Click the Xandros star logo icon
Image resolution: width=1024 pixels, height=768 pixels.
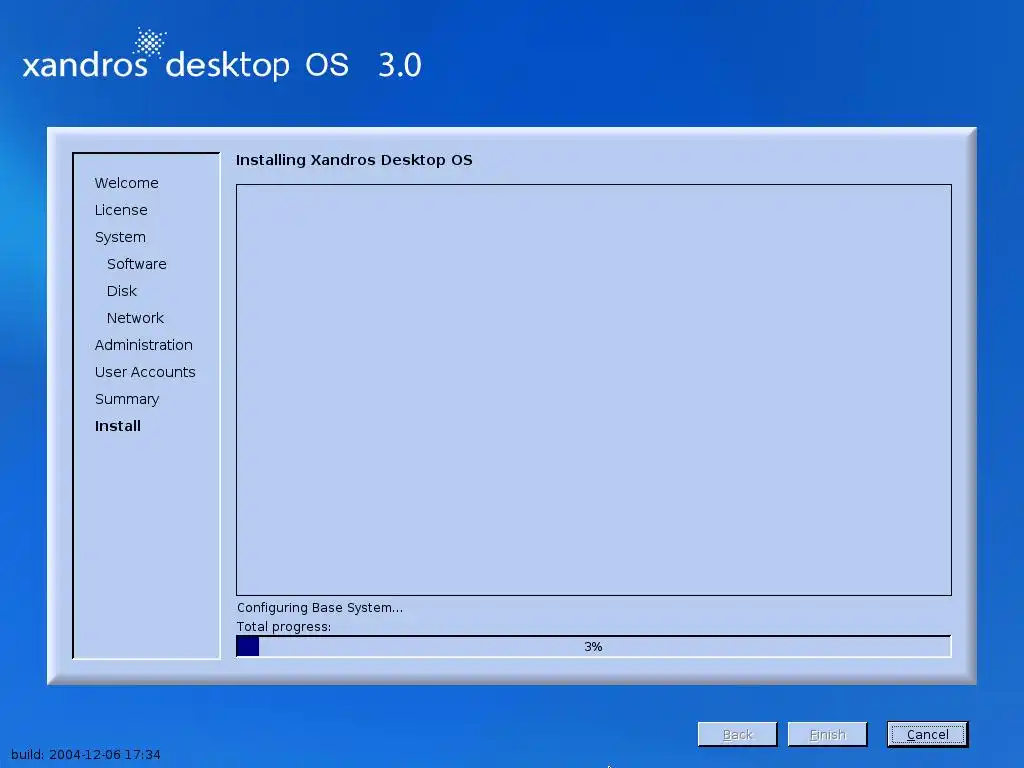150,43
